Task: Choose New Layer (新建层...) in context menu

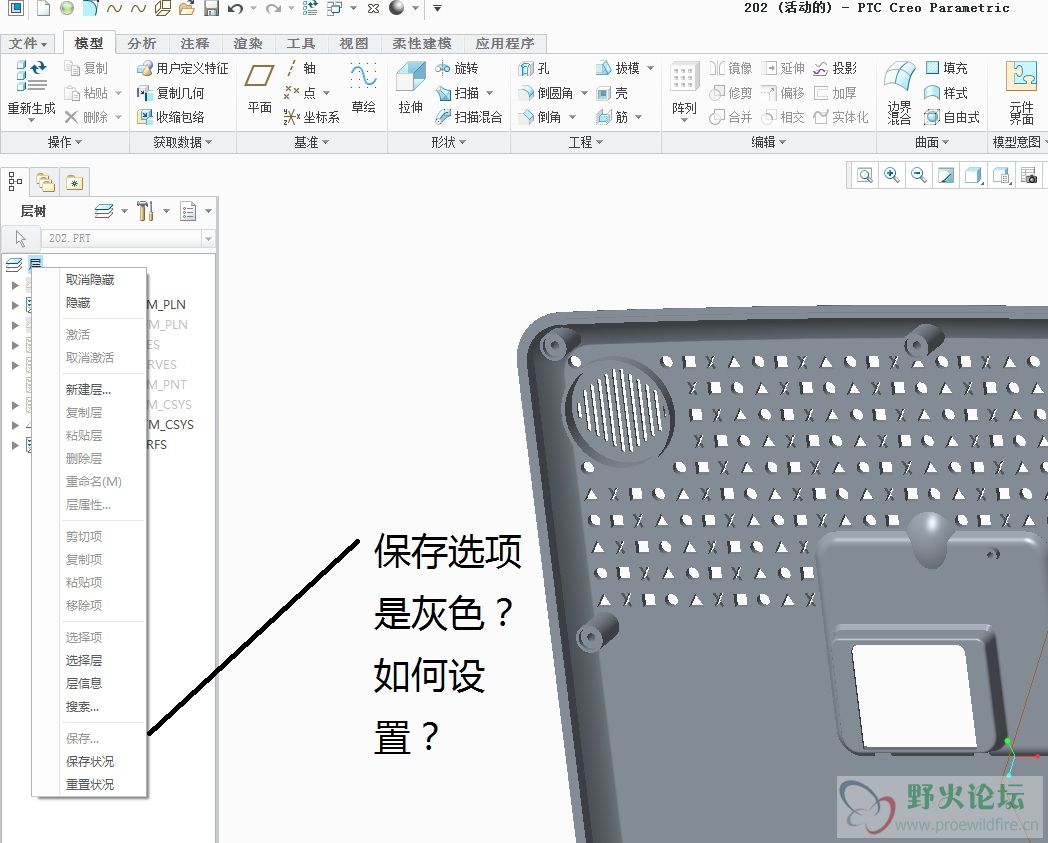Action: pyautogui.click(x=88, y=390)
